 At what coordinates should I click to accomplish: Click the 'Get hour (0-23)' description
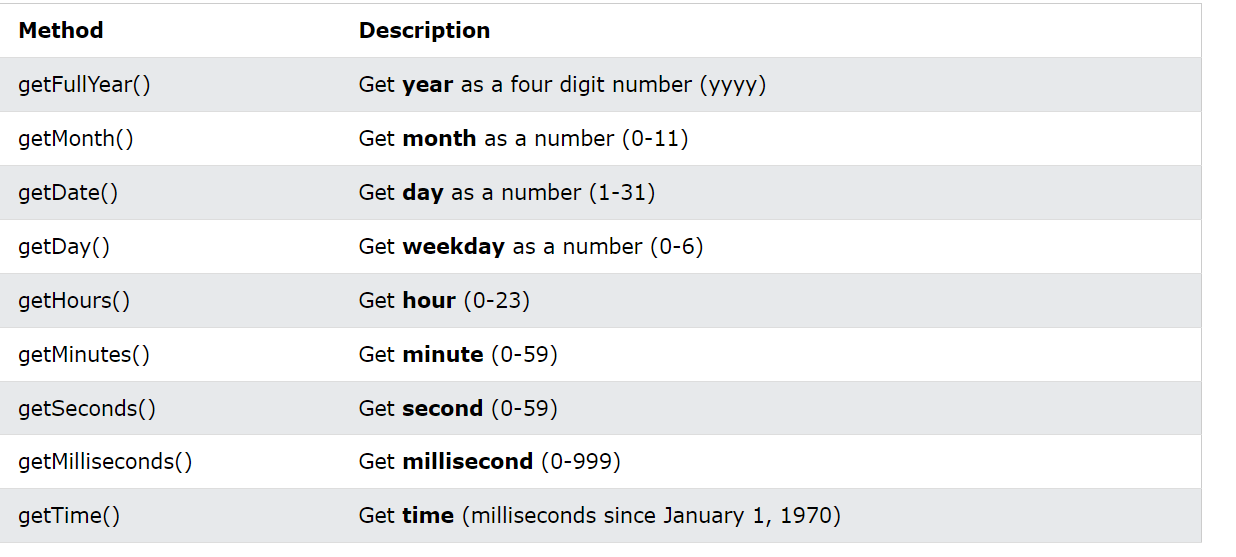pyautogui.click(x=444, y=301)
